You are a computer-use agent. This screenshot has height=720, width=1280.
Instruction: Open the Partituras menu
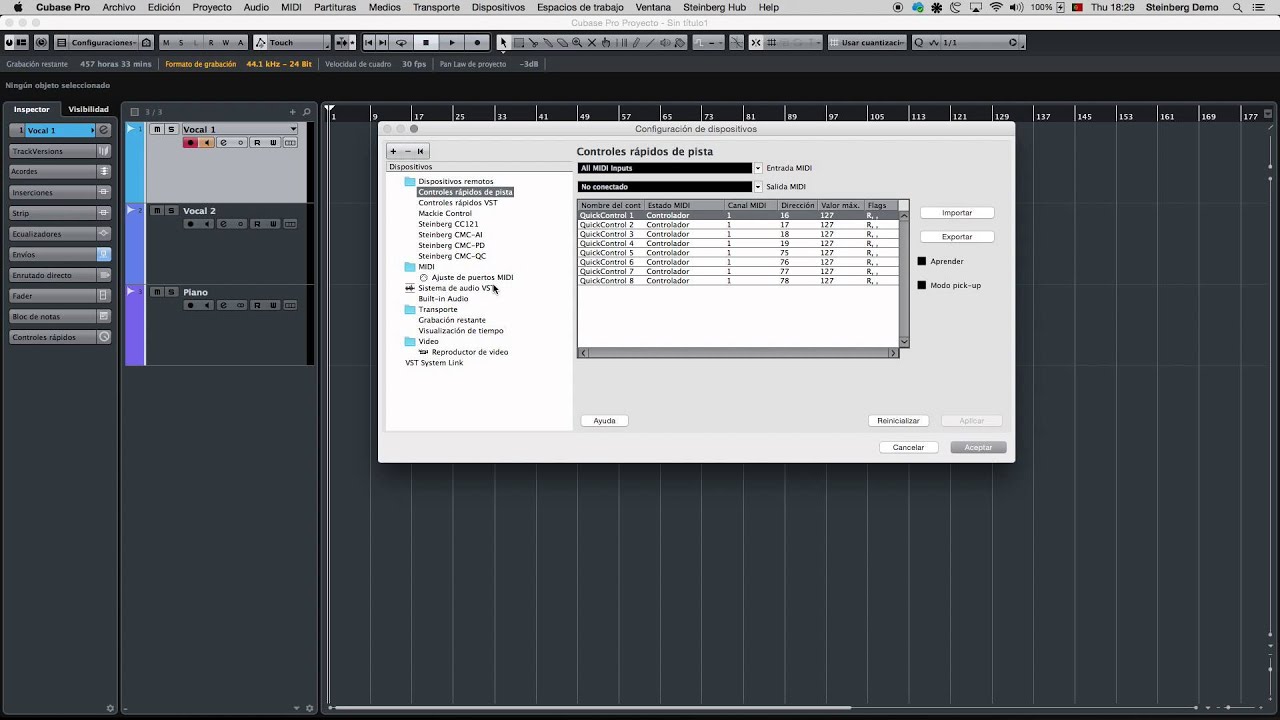[x=335, y=7]
